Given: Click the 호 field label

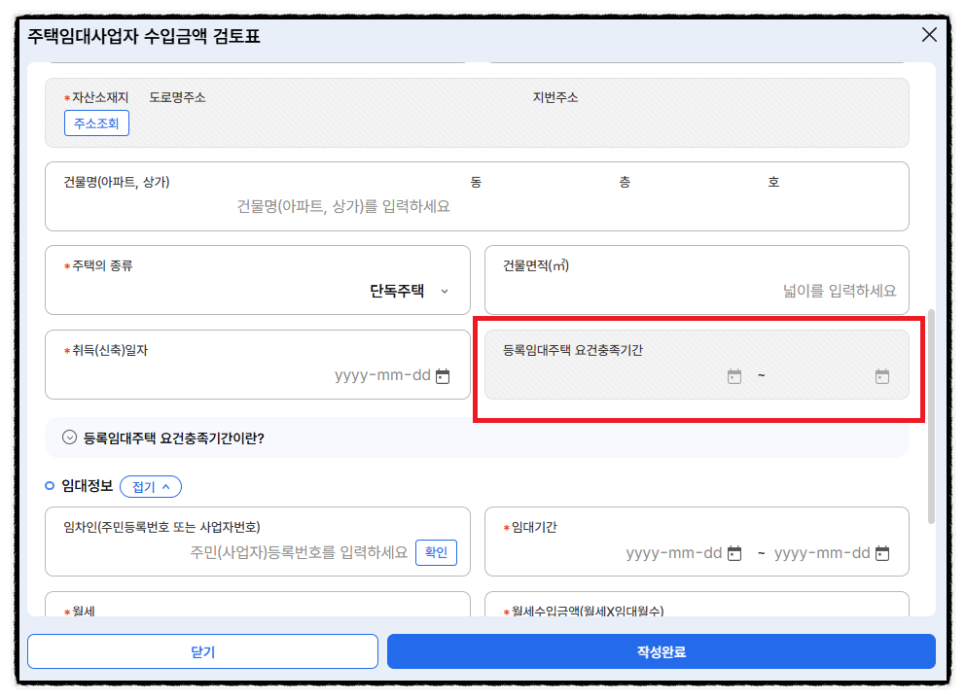Looking at the screenshot, I should (774, 182).
